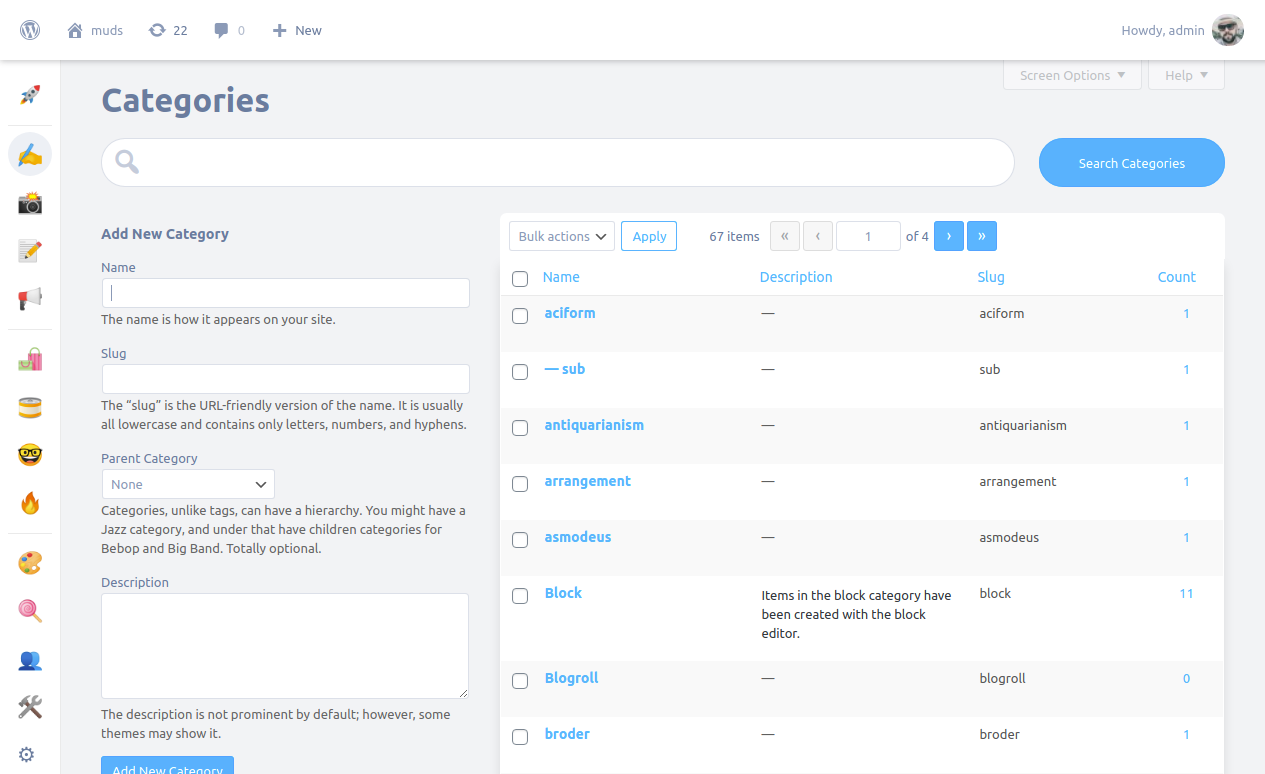This screenshot has height=774, width=1265.
Task: Expand the Parent Category dropdown
Action: [x=188, y=484]
